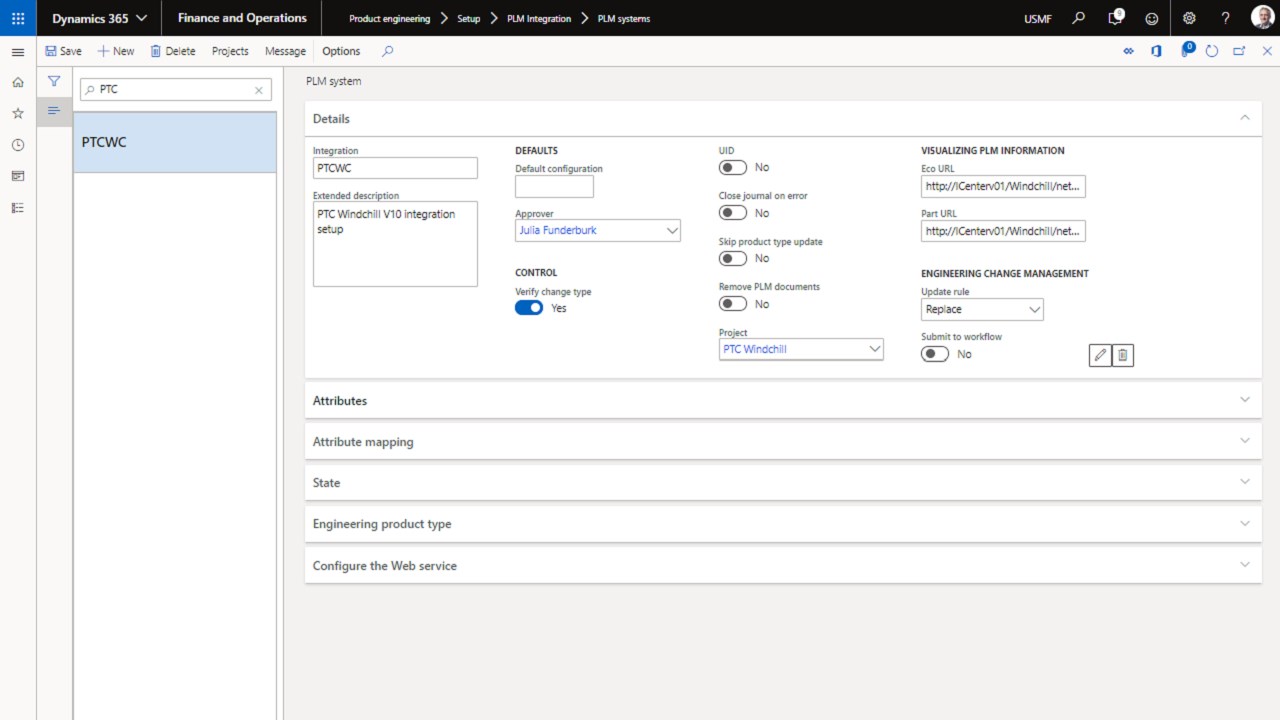Screen dimensions: 1280x720
Task: Open Recent clock icon in sidebar
Action: pyautogui.click(x=18, y=145)
